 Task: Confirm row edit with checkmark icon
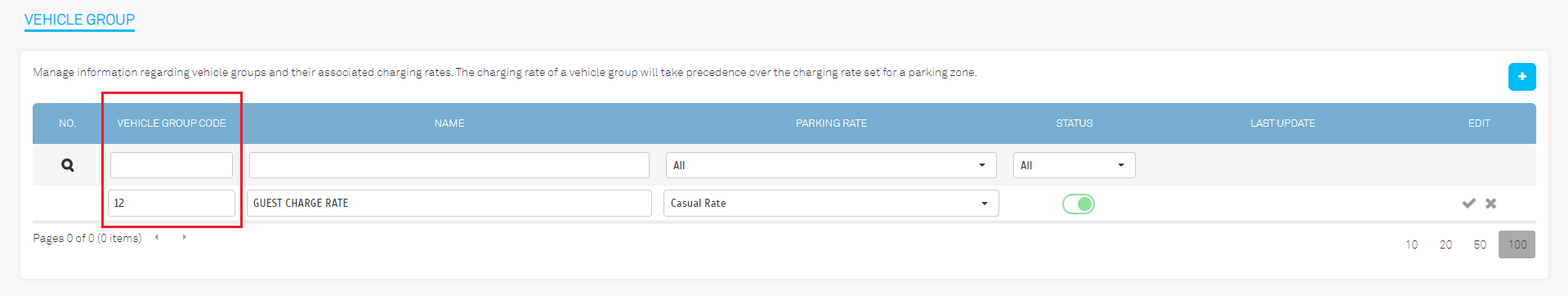(1468, 204)
